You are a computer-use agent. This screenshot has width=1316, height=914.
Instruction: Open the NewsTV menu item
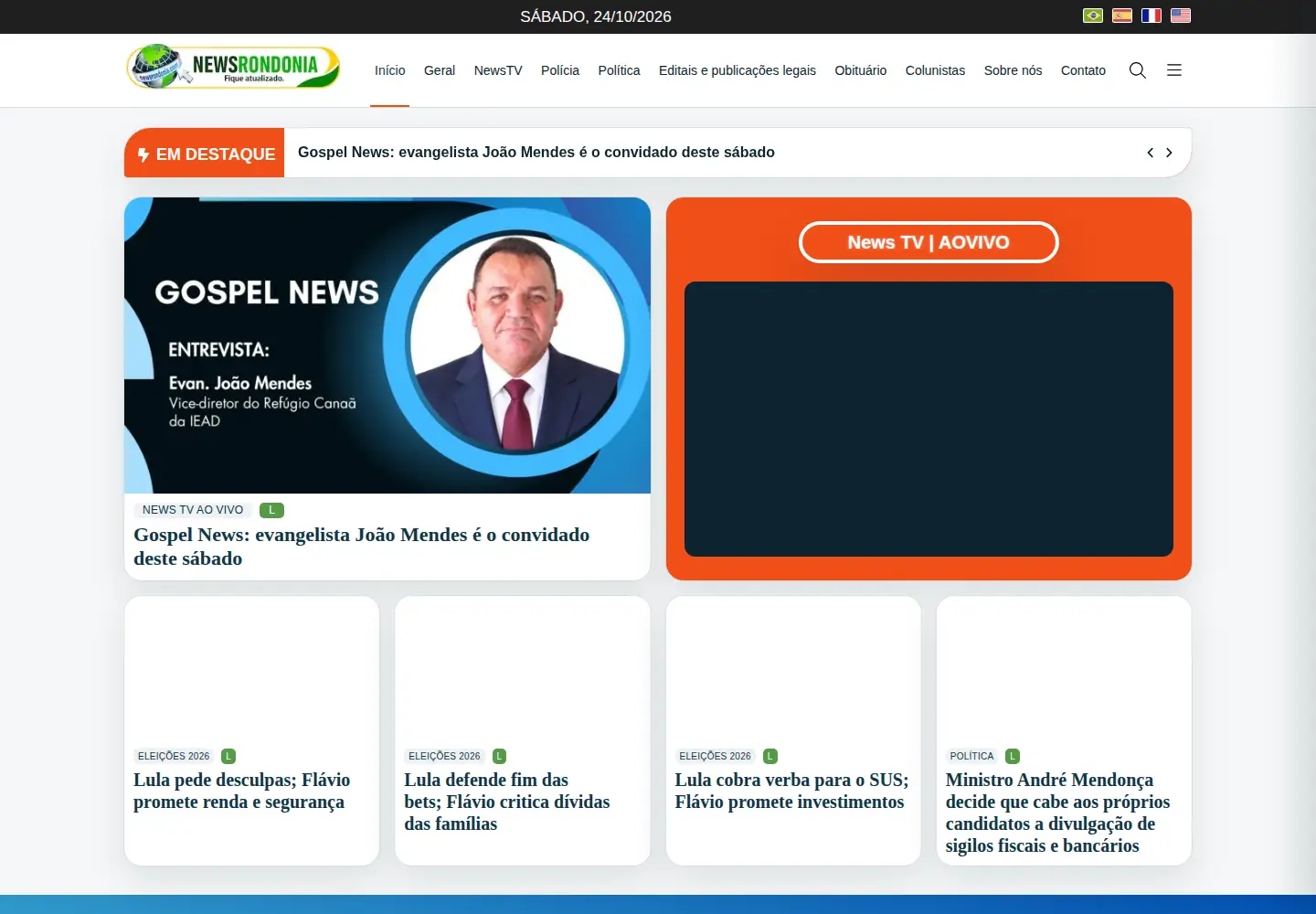498,70
